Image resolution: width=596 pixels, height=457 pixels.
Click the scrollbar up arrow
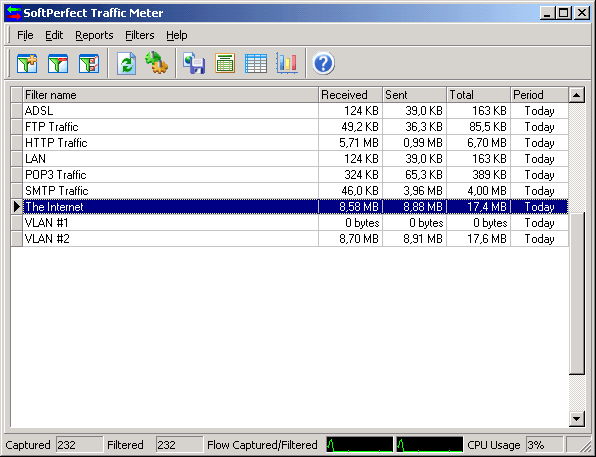[577, 95]
